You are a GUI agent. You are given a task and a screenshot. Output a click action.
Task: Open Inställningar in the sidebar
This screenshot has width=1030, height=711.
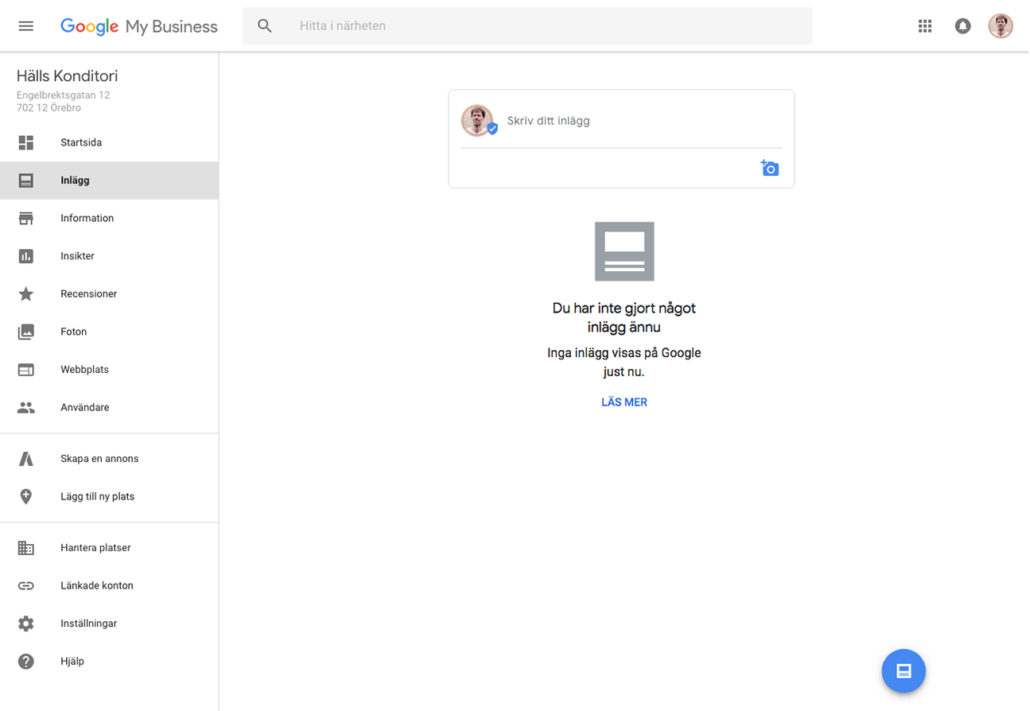click(x=109, y=624)
